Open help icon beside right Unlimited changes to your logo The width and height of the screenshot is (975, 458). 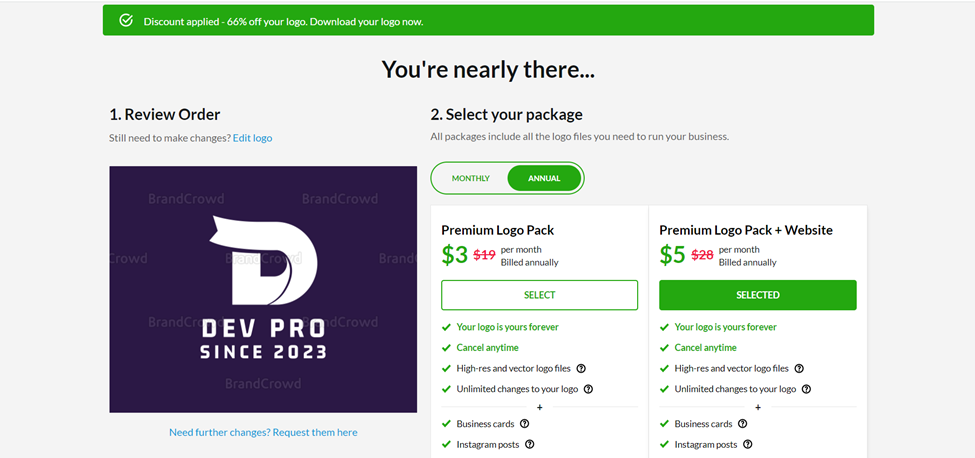806,389
